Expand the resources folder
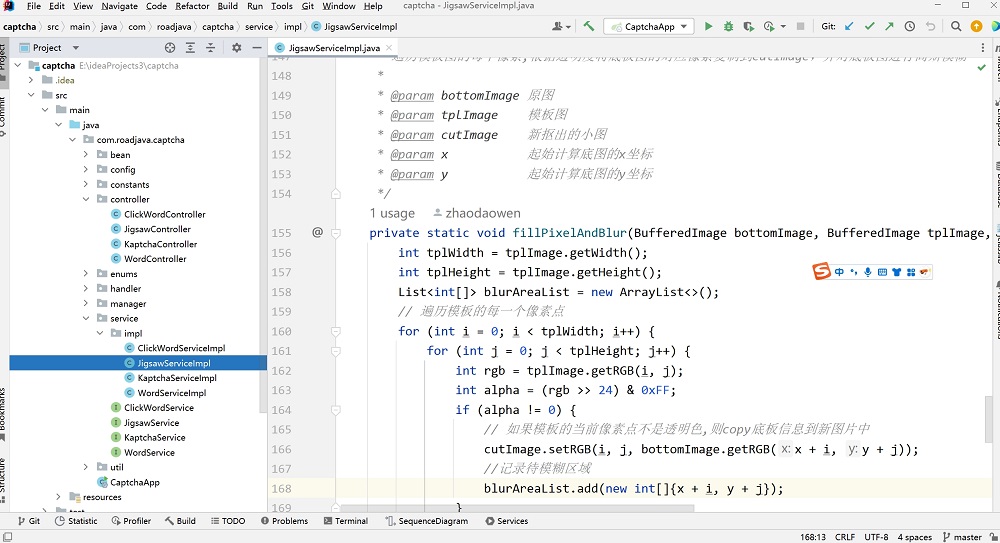Screen dimensions: 1000x543 (x=58, y=496)
